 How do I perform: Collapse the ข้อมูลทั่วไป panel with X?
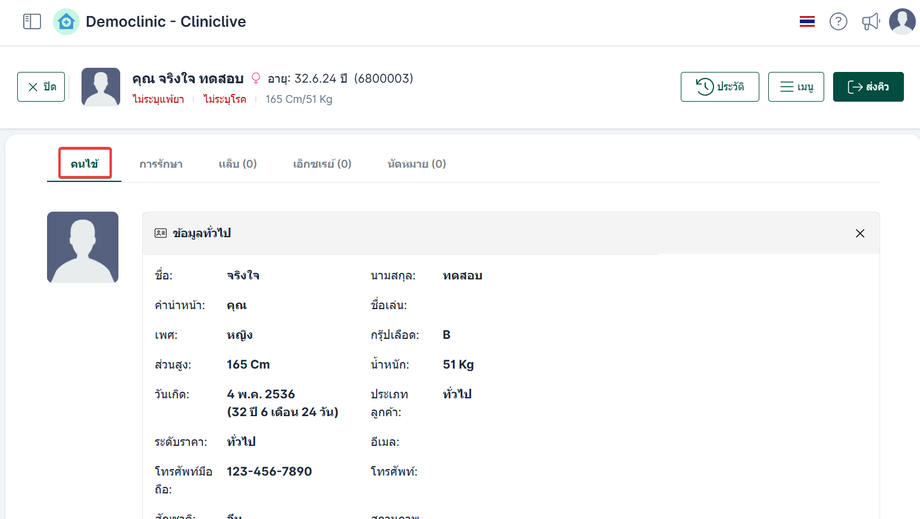click(859, 233)
